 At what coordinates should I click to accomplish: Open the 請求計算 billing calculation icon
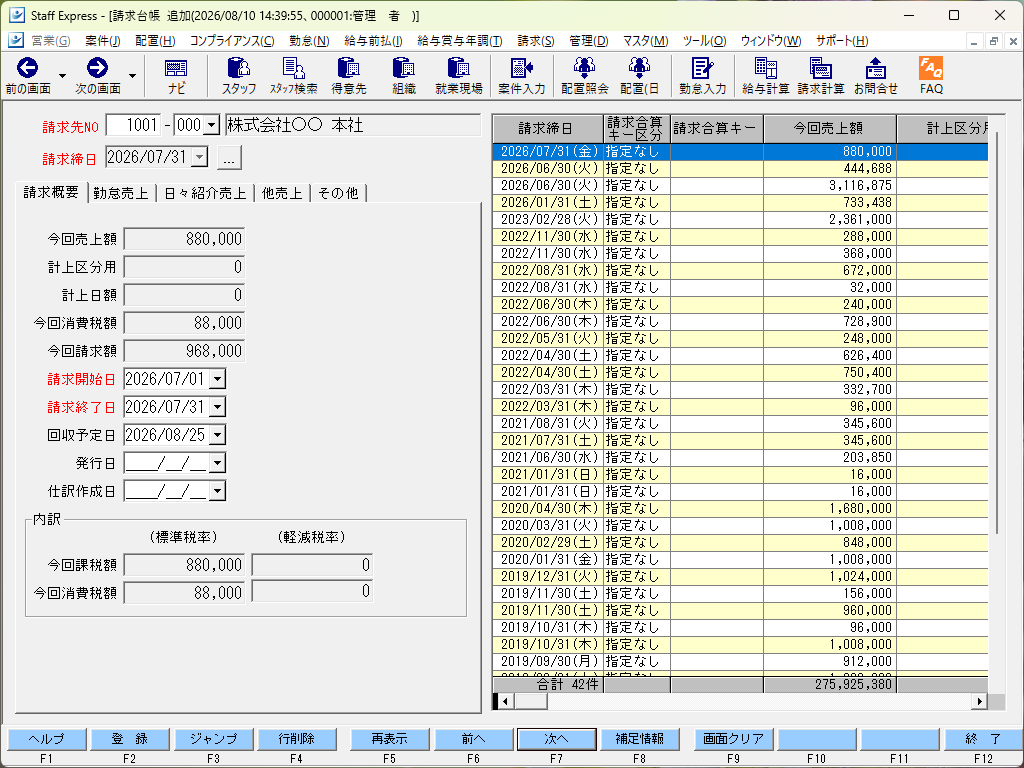[820, 76]
